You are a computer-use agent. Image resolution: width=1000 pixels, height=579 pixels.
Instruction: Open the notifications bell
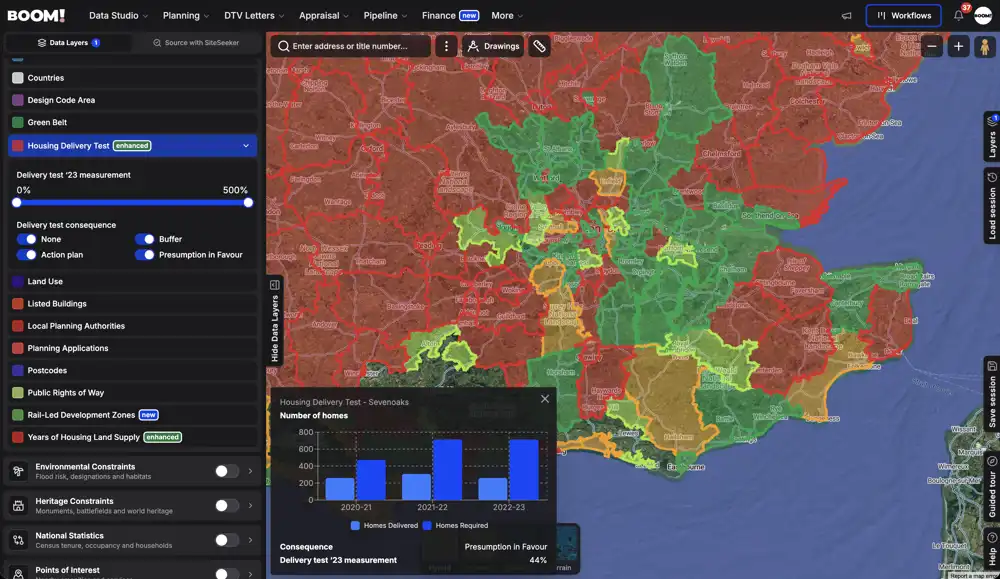pyautogui.click(x=959, y=15)
